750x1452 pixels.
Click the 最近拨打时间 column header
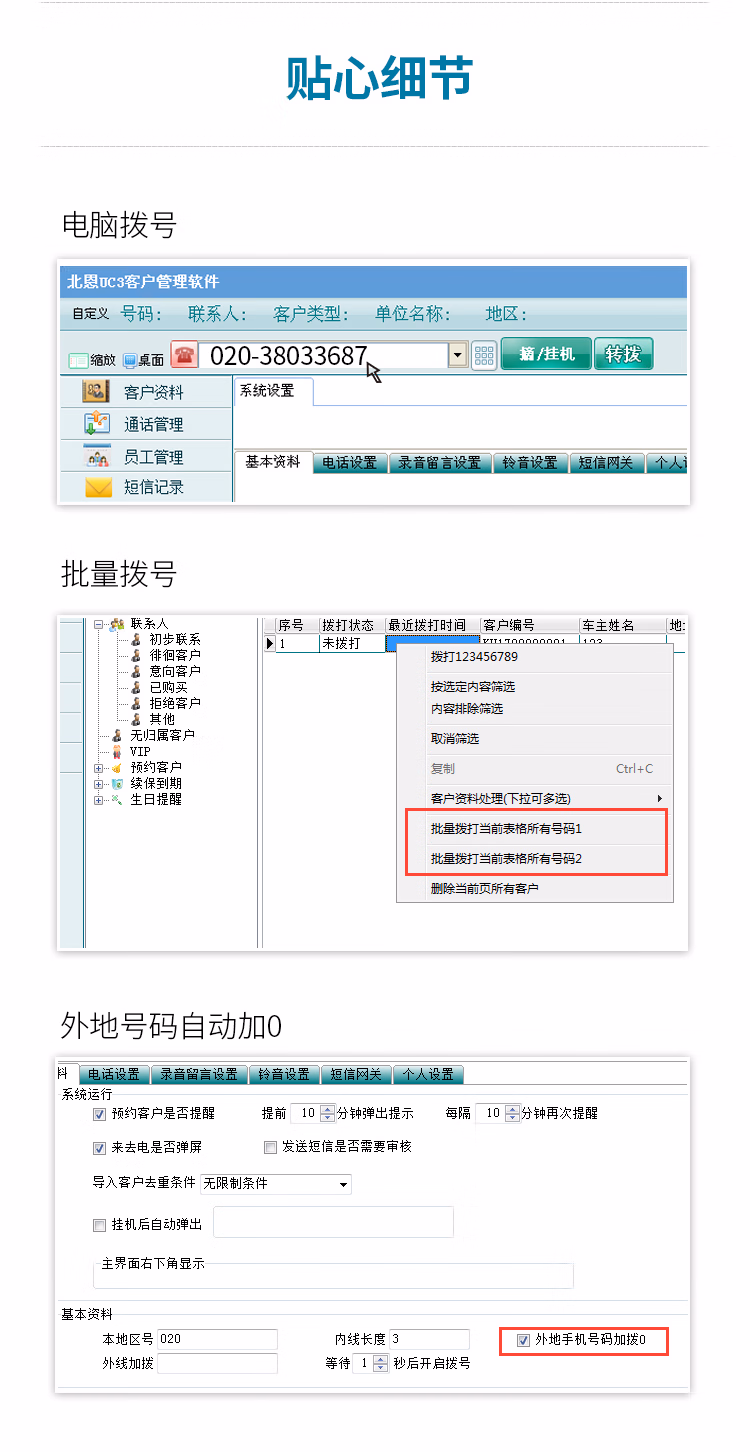coord(432,625)
